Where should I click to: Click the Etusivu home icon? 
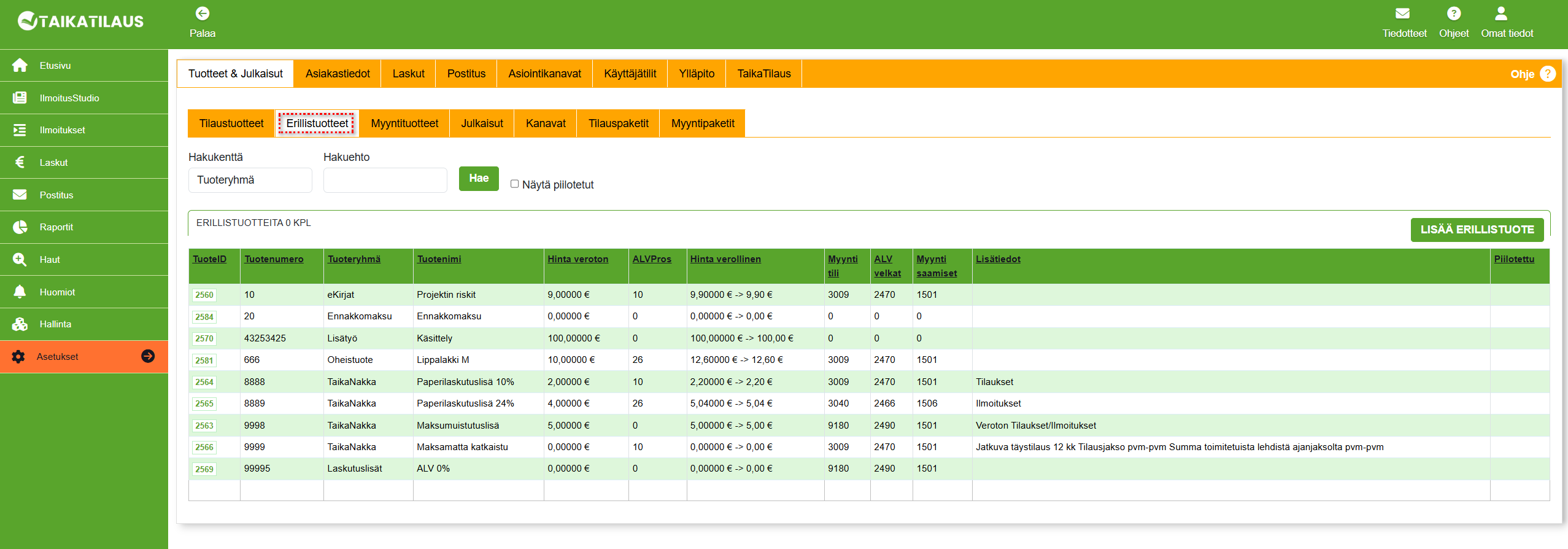click(20, 66)
